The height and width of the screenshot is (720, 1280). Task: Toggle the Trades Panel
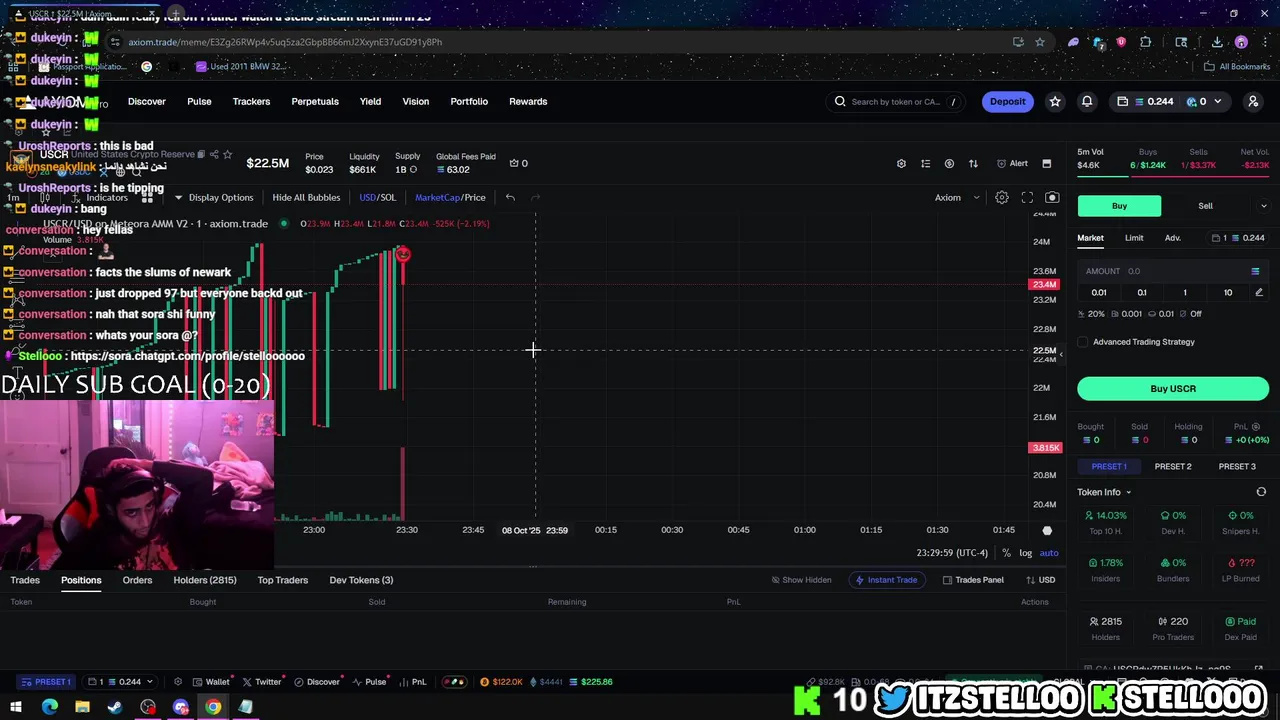973,580
